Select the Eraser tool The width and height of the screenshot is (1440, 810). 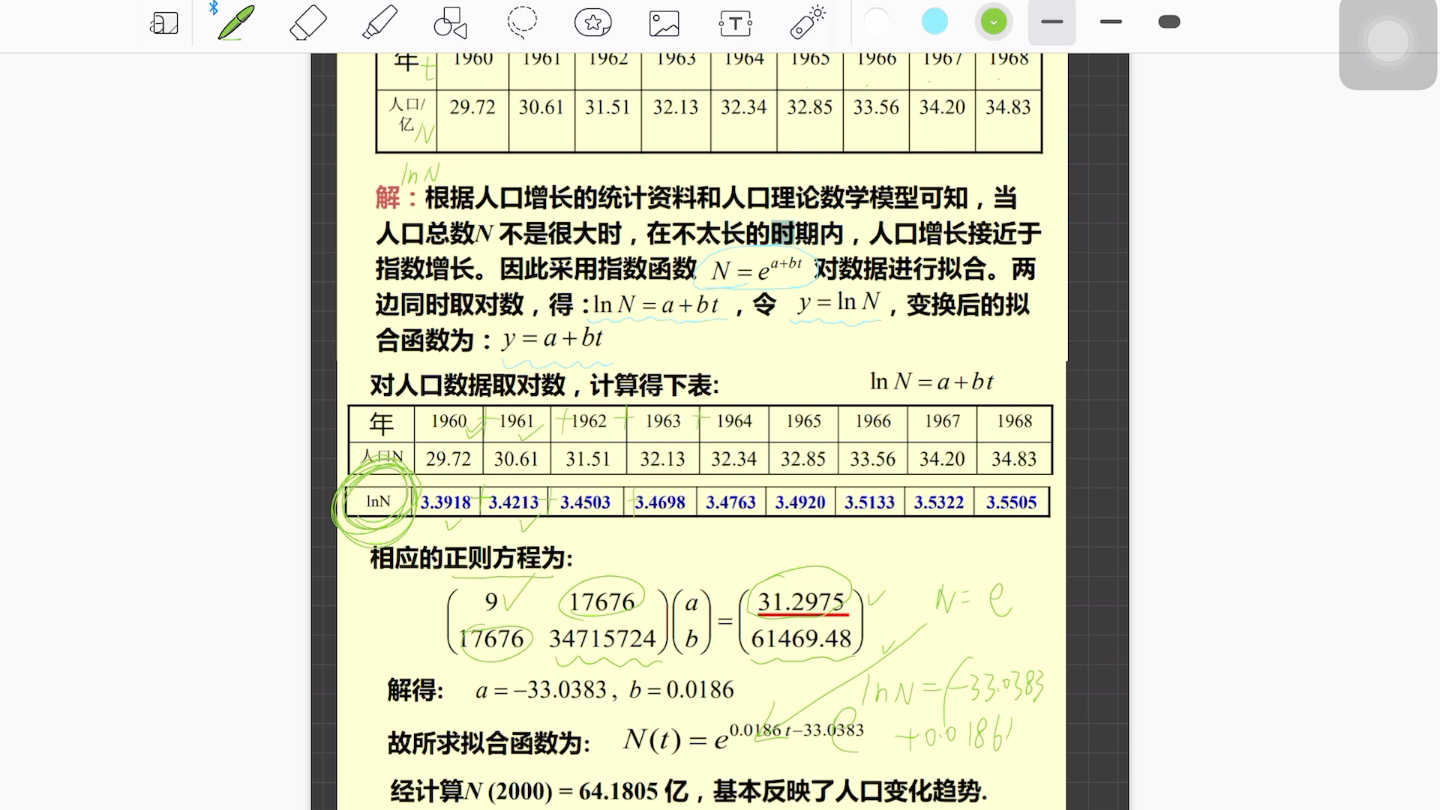pos(308,22)
